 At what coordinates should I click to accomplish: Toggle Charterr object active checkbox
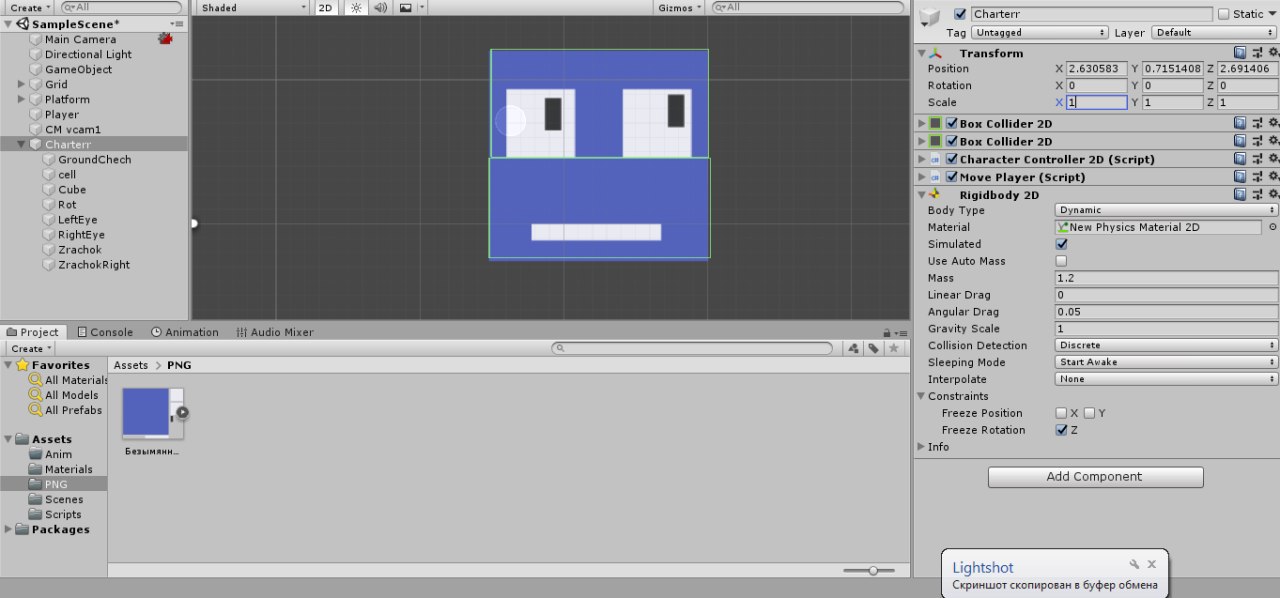960,14
